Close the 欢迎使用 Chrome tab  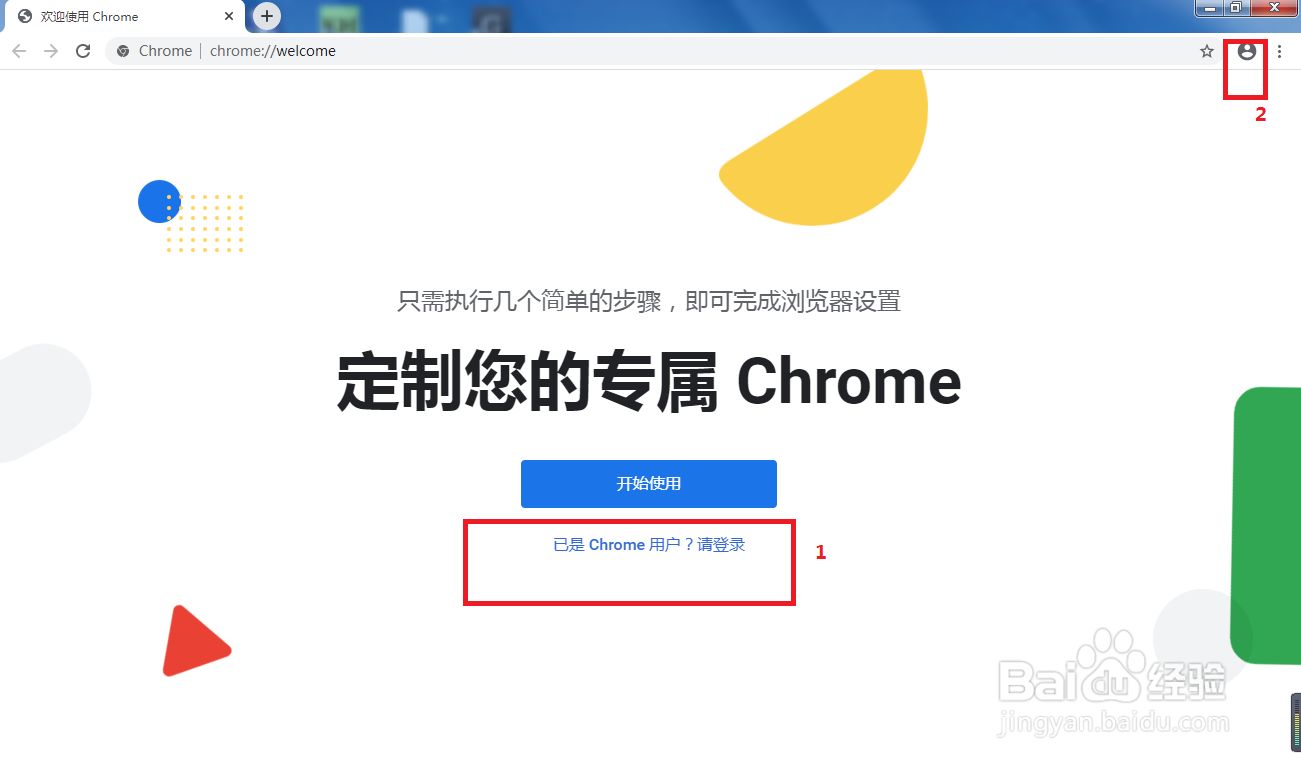(228, 17)
